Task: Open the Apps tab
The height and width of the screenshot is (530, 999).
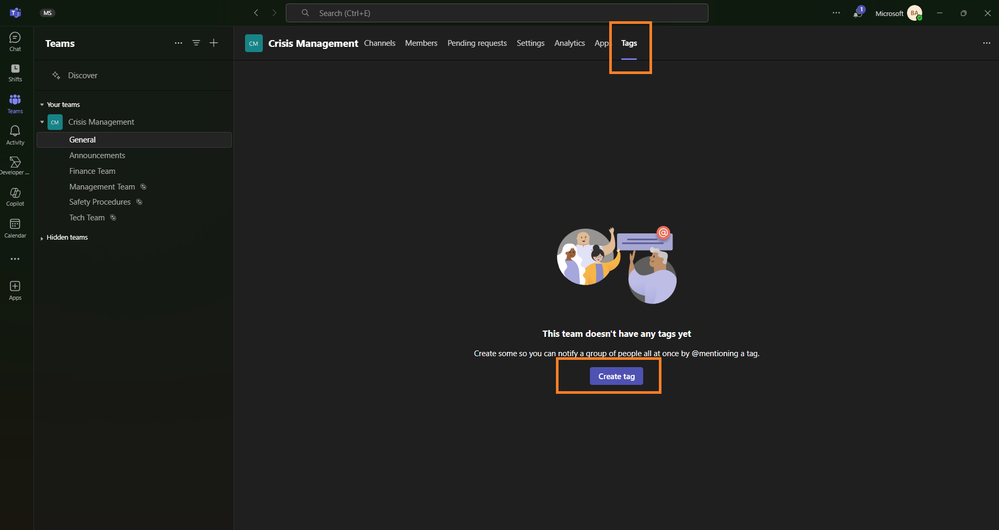Action: coord(602,43)
